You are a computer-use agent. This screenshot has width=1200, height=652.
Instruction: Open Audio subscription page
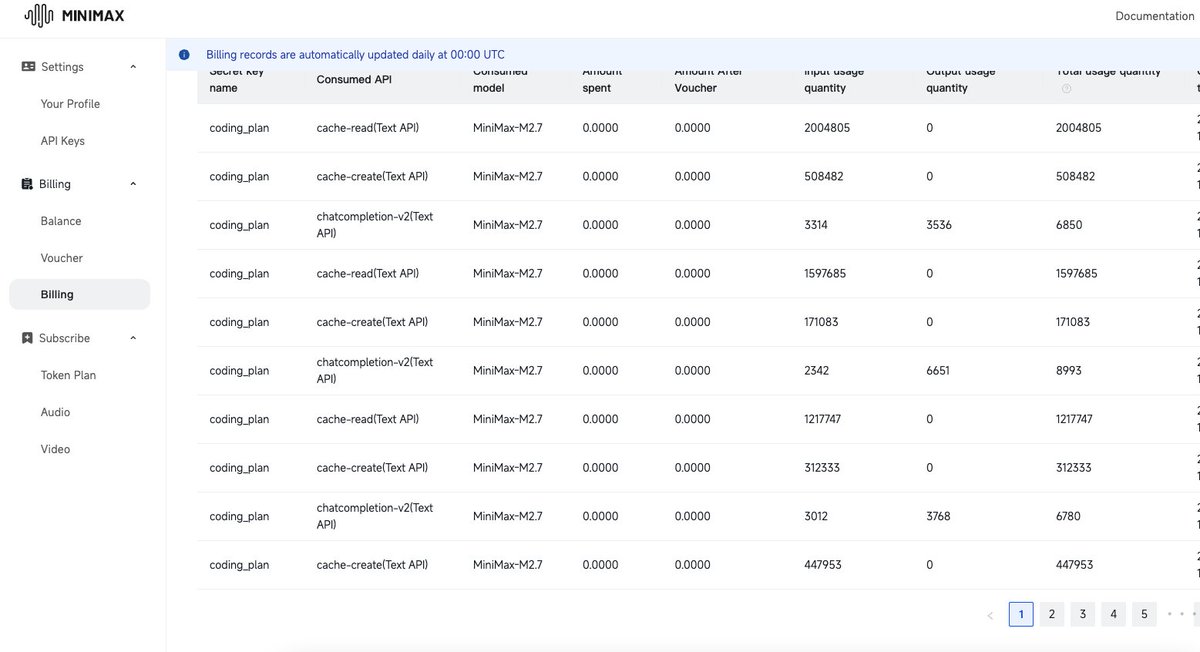point(55,412)
